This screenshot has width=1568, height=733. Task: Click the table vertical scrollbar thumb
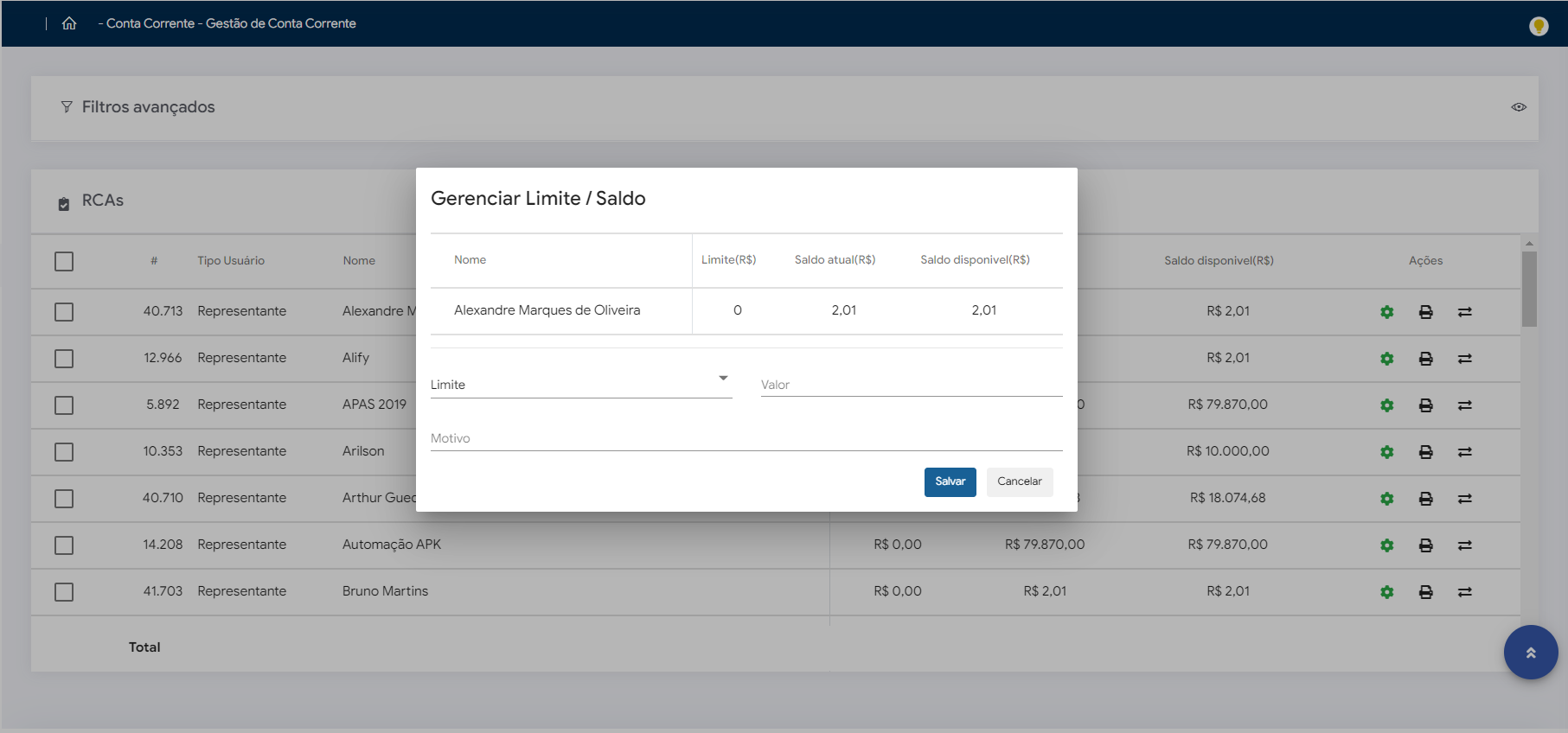(x=1529, y=290)
